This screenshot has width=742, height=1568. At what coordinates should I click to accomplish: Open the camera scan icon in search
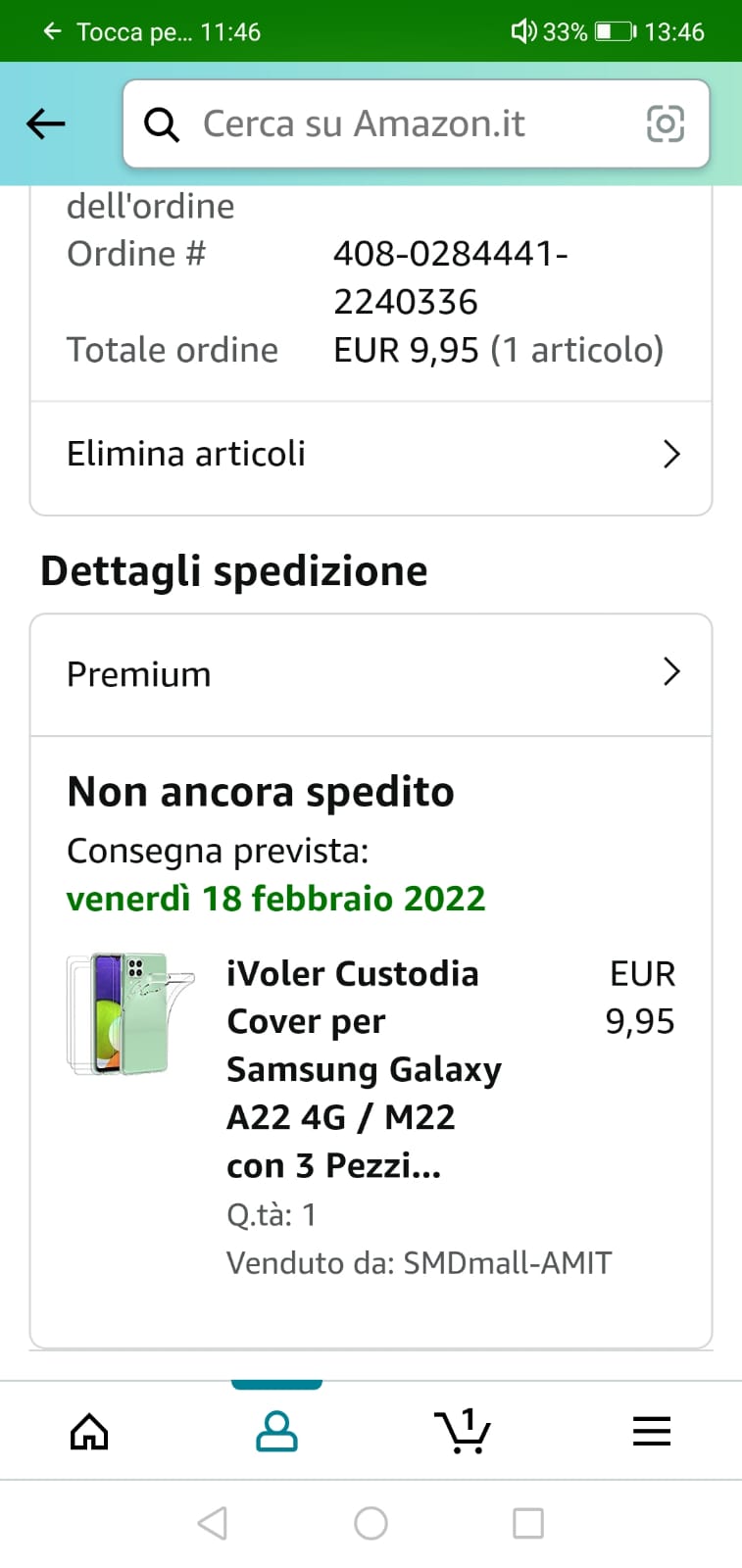pos(665,124)
